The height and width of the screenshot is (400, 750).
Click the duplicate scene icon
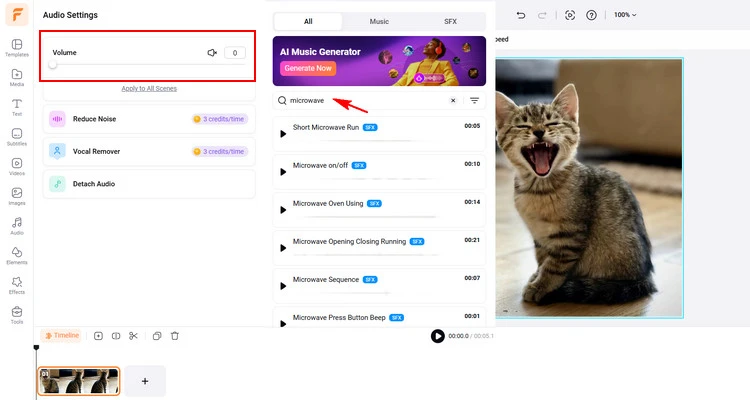[157, 336]
